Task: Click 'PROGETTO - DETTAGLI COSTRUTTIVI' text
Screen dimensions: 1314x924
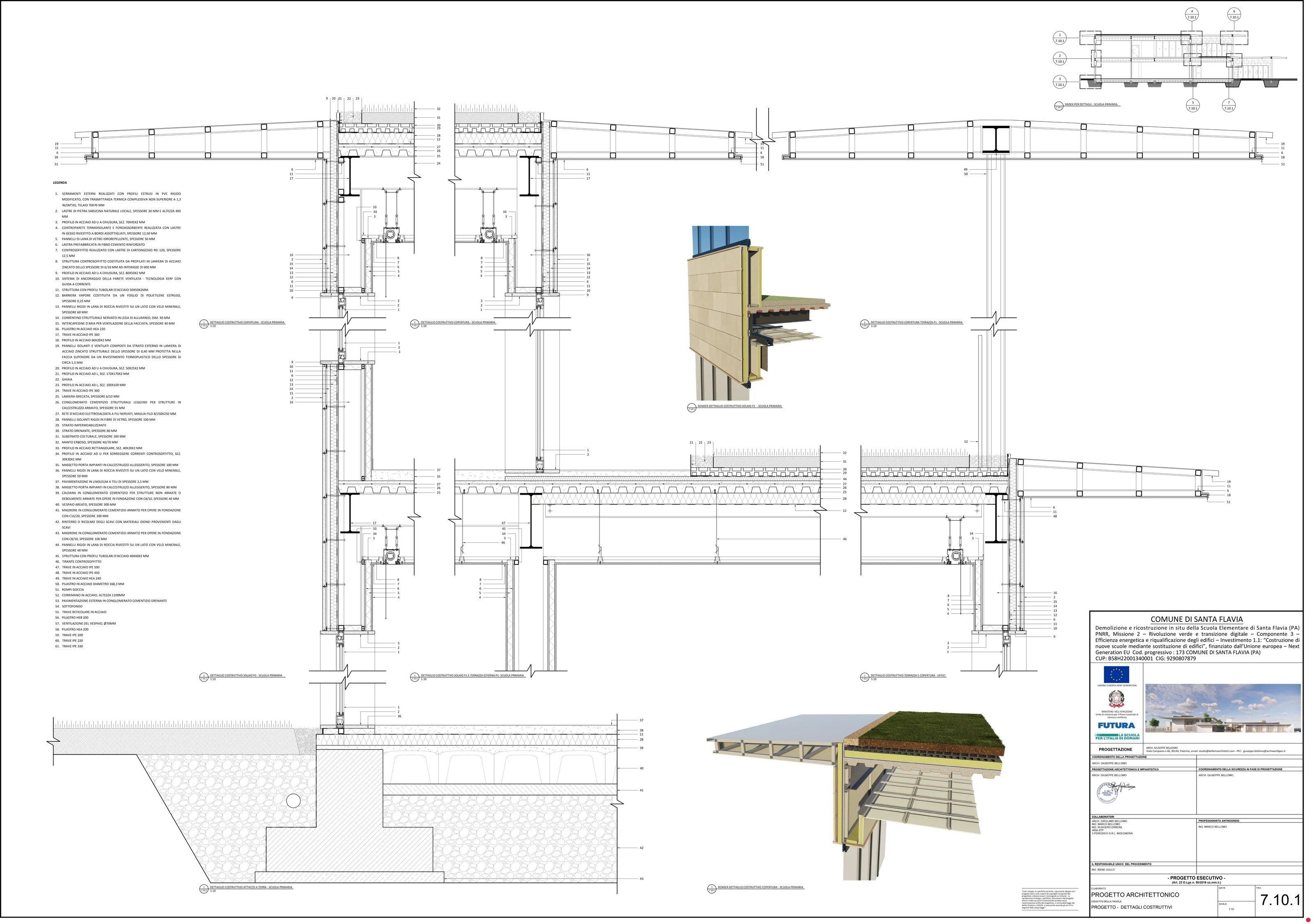Action: click(x=1131, y=908)
